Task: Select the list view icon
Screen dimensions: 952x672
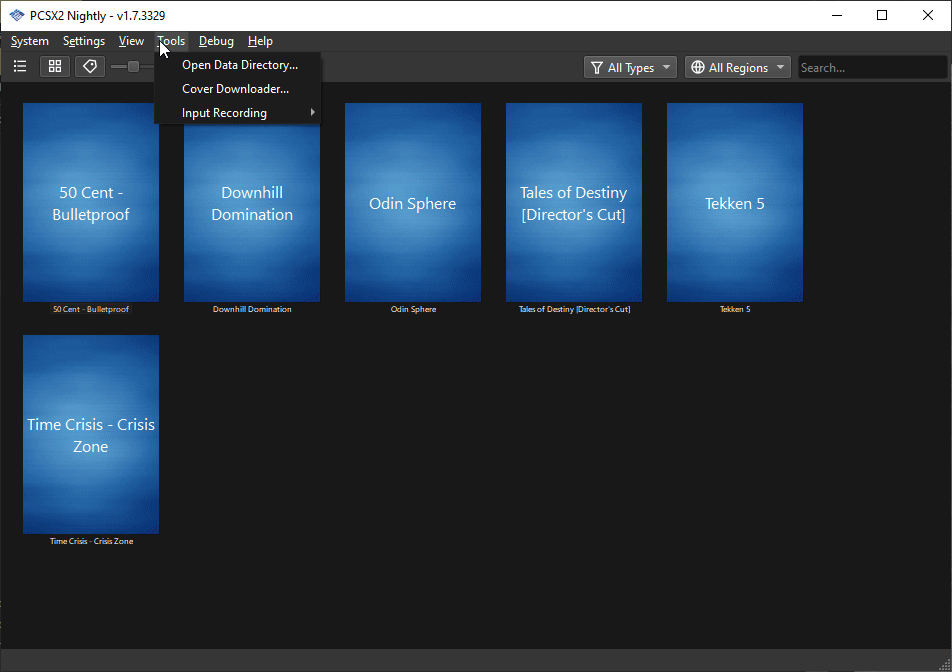Action: pyautogui.click(x=19, y=66)
